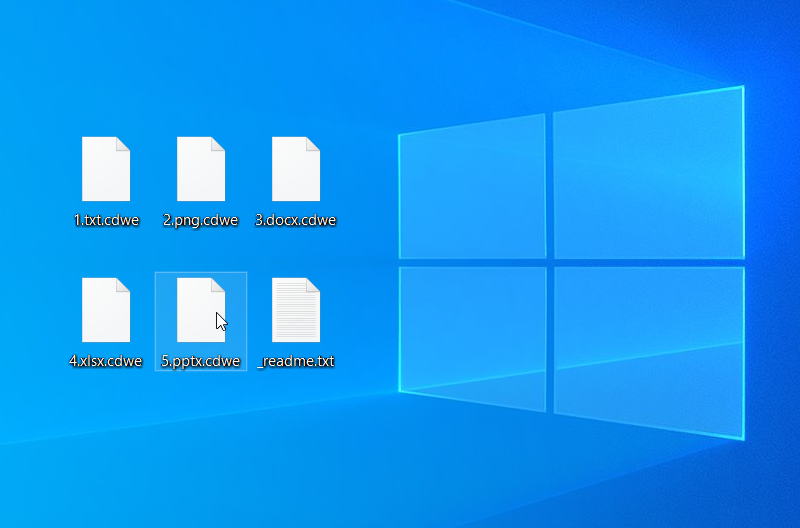Select the 2.png.cdwe file icon
800x528 pixels.
200,169
